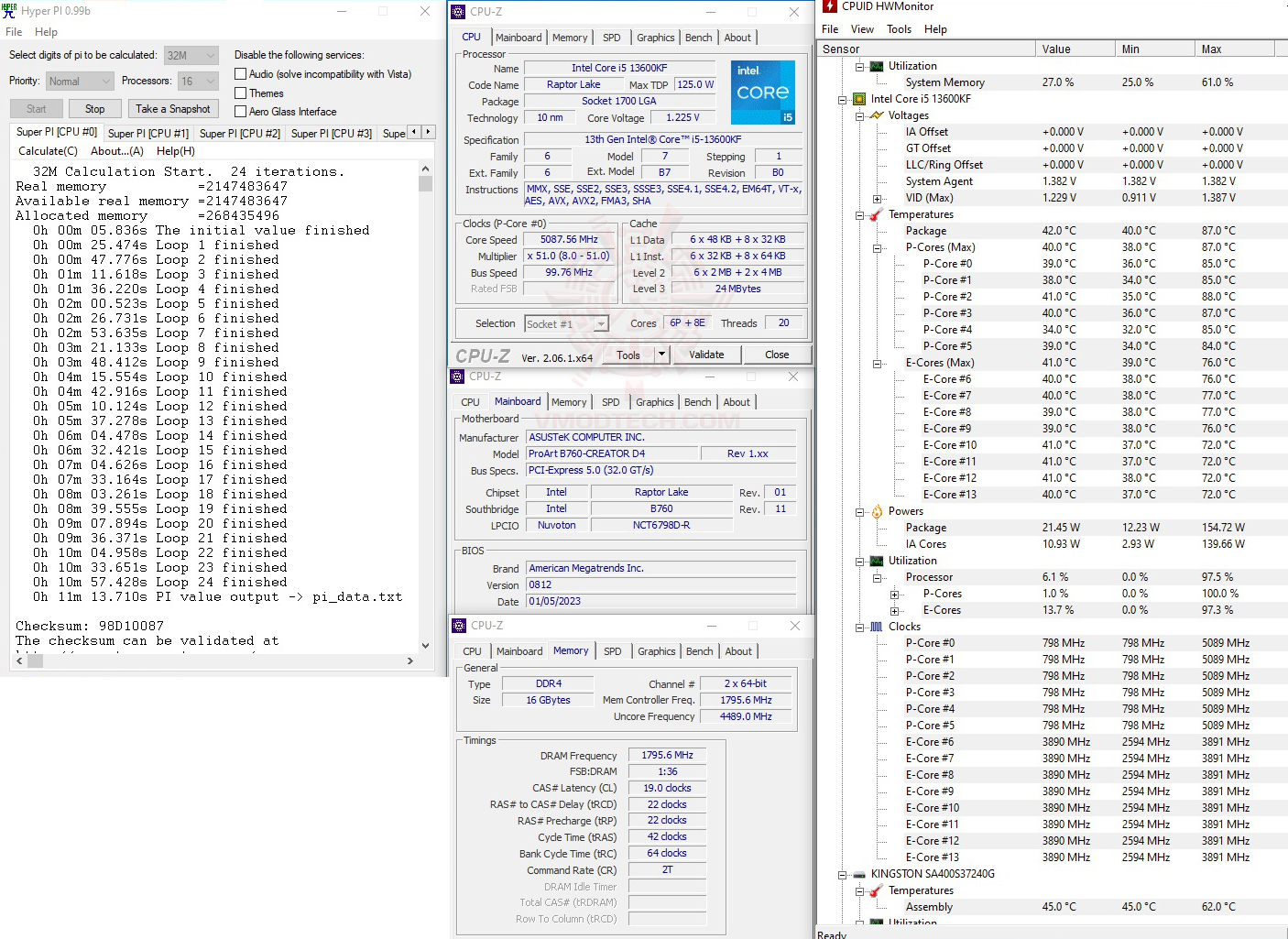Open the Tools dropdown arrow in CPU-Z
1288x939 pixels.
click(661, 355)
